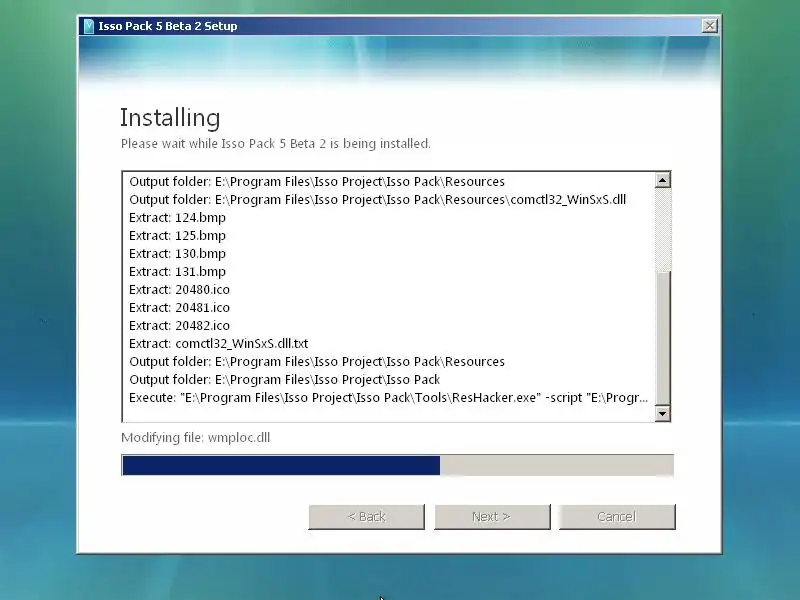Select log line 'Extract: 125.bmp'
The height and width of the screenshot is (600, 800).
click(x=177, y=236)
